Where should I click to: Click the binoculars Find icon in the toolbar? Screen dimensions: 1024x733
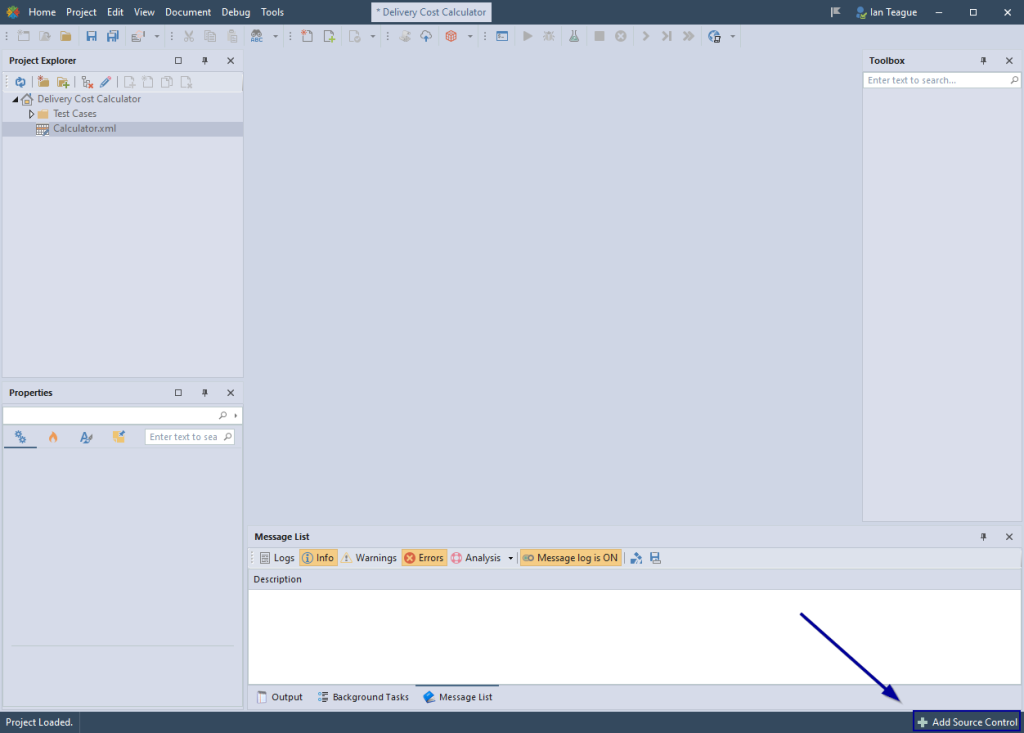click(x=257, y=37)
